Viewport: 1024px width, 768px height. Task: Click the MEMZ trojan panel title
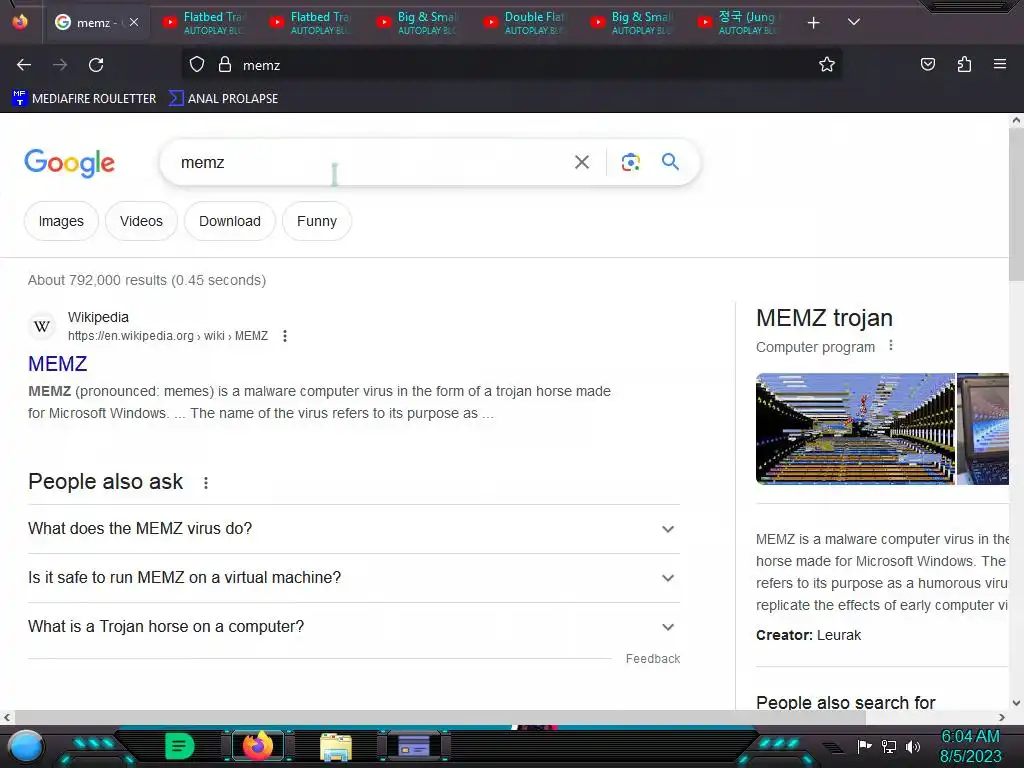click(824, 318)
